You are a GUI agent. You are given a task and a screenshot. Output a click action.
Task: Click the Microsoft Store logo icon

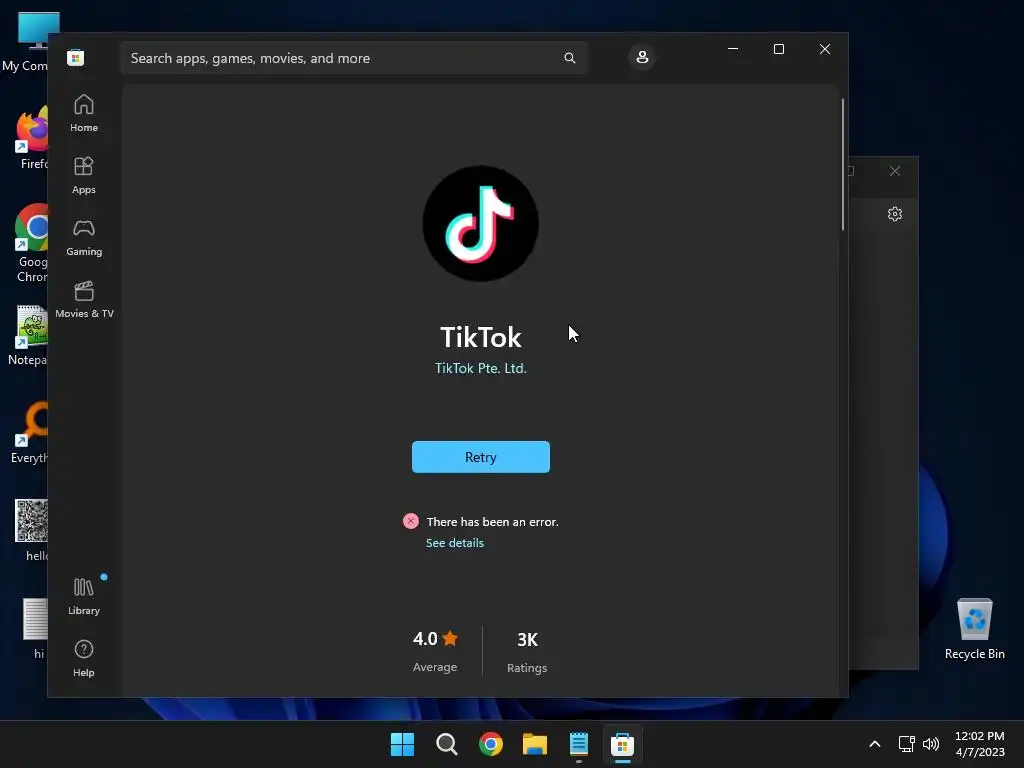pos(76,57)
